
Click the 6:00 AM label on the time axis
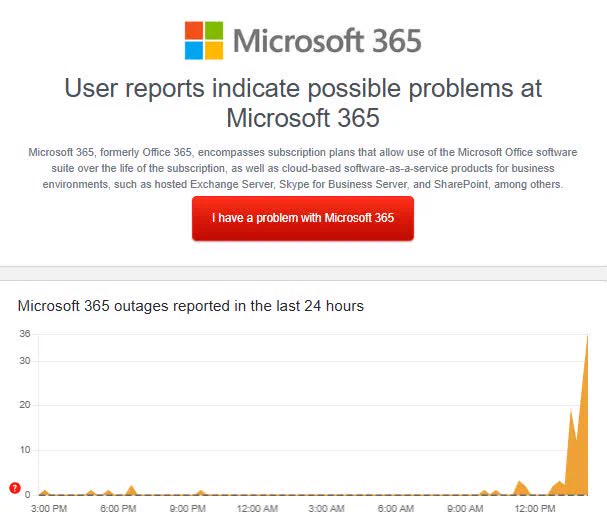coord(396,508)
